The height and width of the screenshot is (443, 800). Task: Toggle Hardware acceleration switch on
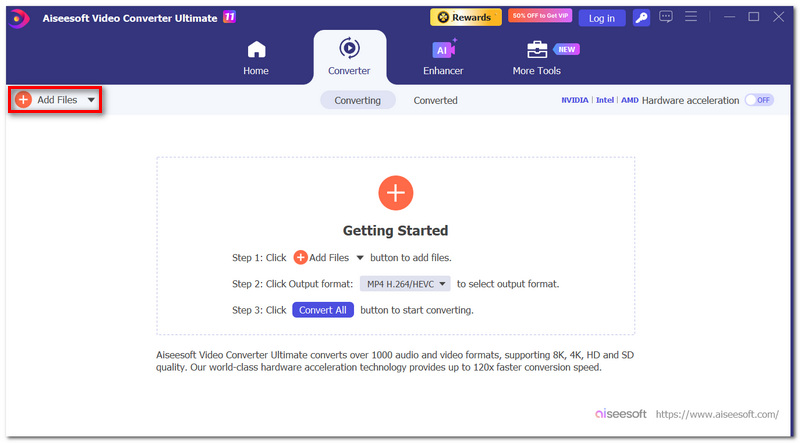pos(759,100)
